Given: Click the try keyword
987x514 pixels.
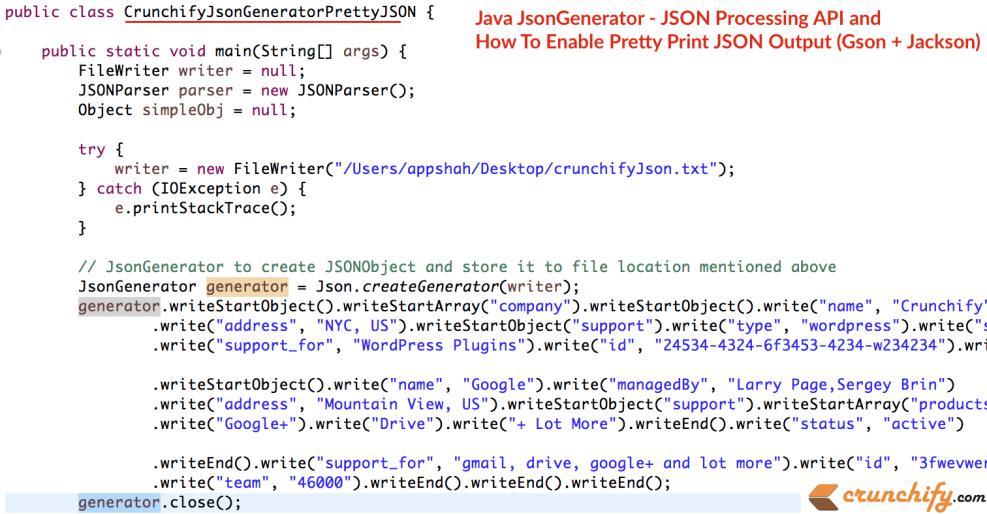Looking at the screenshot, I should [x=91, y=149].
